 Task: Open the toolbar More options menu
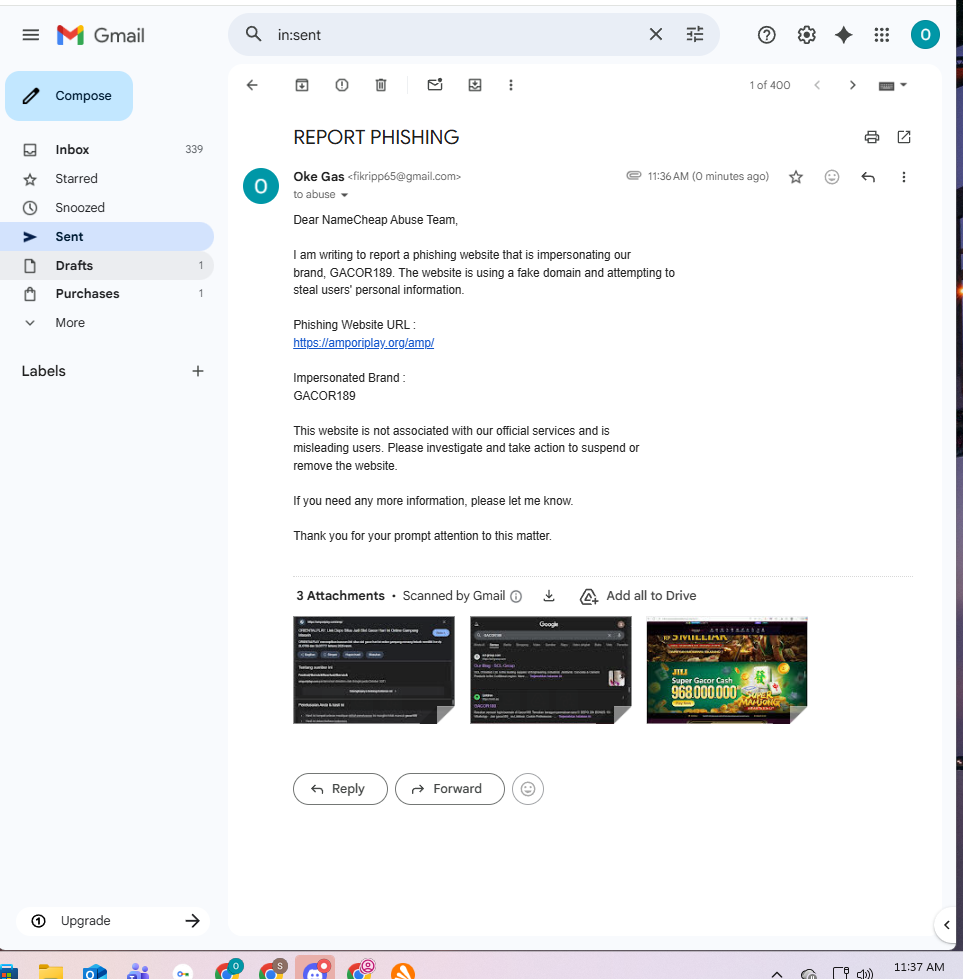point(511,85)
